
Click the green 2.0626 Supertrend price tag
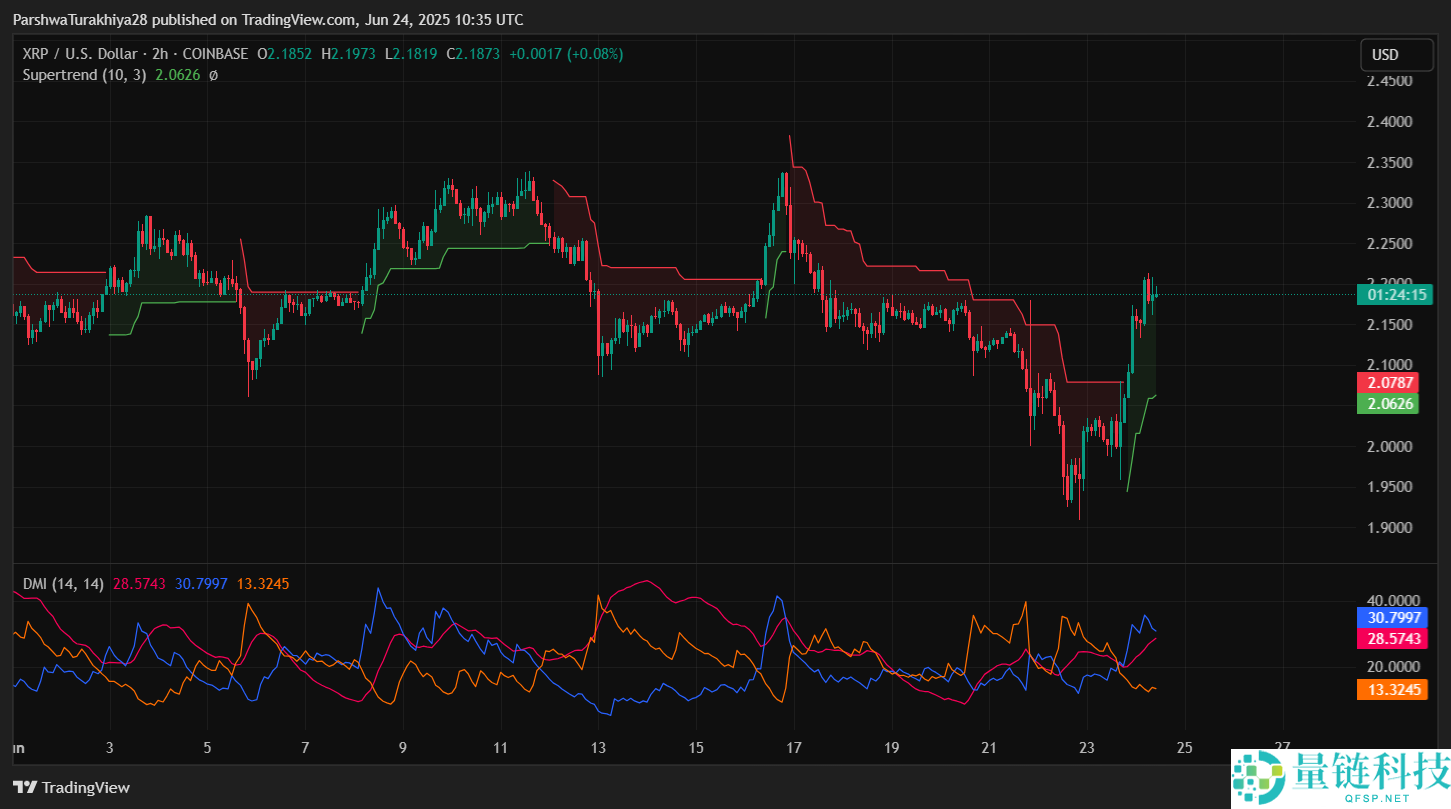[1390, 404]
